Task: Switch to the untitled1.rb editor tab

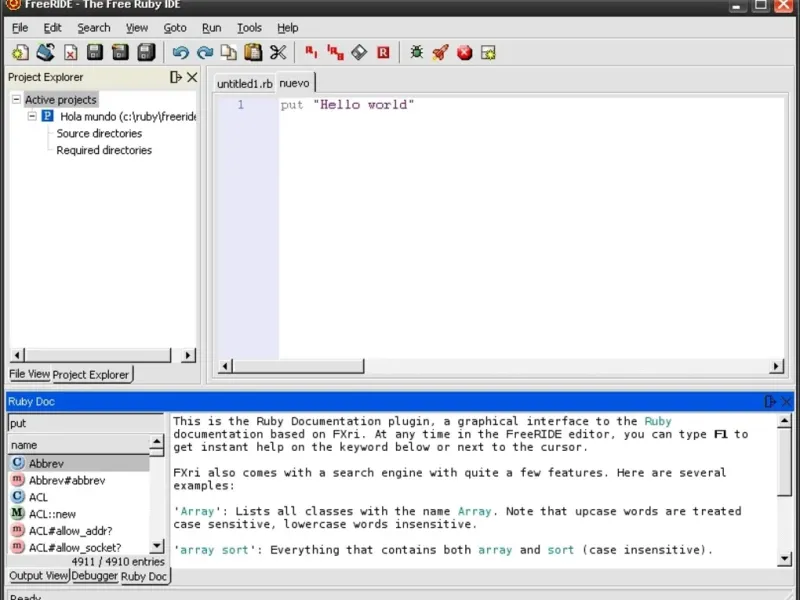Action: pyautogui.click(x=244, y=83)
